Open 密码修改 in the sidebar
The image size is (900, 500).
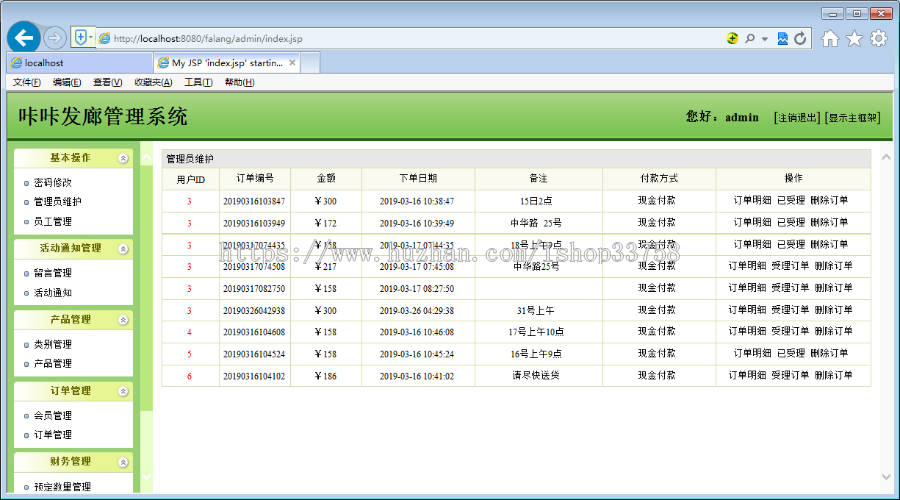coord(52,183)
